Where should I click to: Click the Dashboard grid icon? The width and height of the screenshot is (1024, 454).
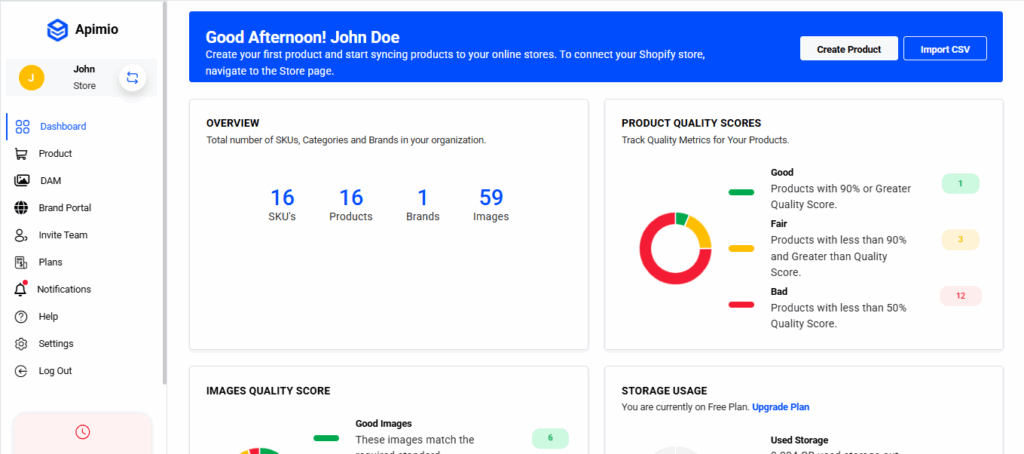click(x=22, y=127)
